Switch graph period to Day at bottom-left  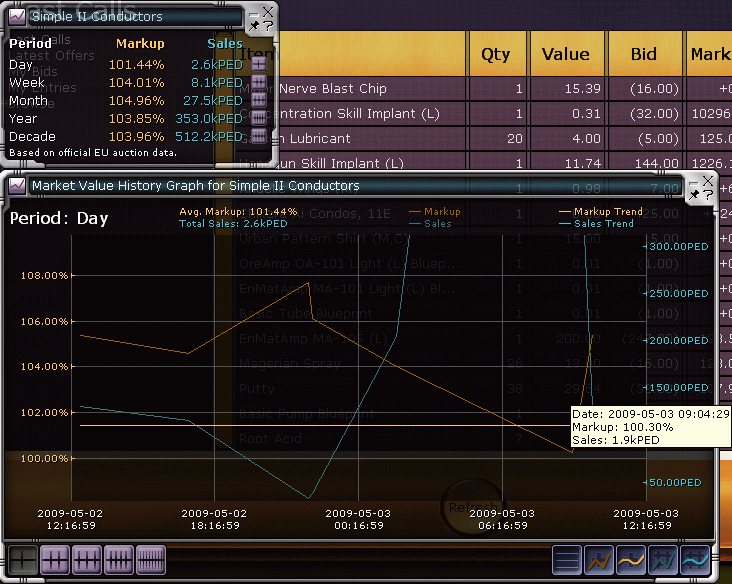22,560
